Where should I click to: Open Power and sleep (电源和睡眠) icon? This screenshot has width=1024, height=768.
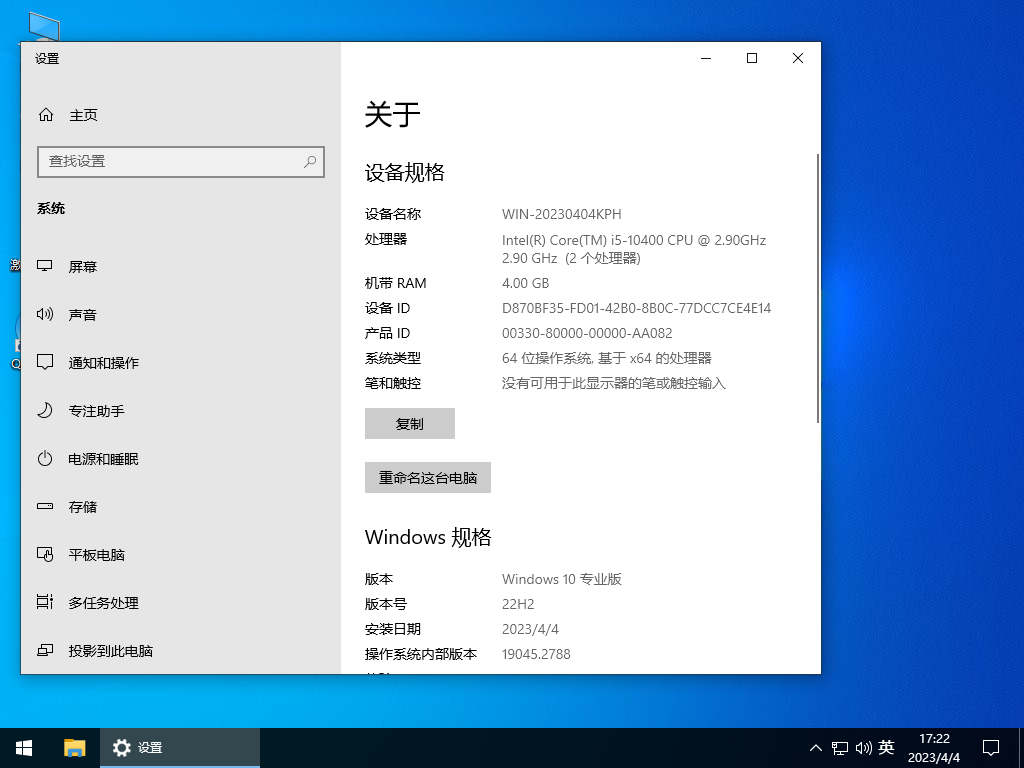coord(45,459)
